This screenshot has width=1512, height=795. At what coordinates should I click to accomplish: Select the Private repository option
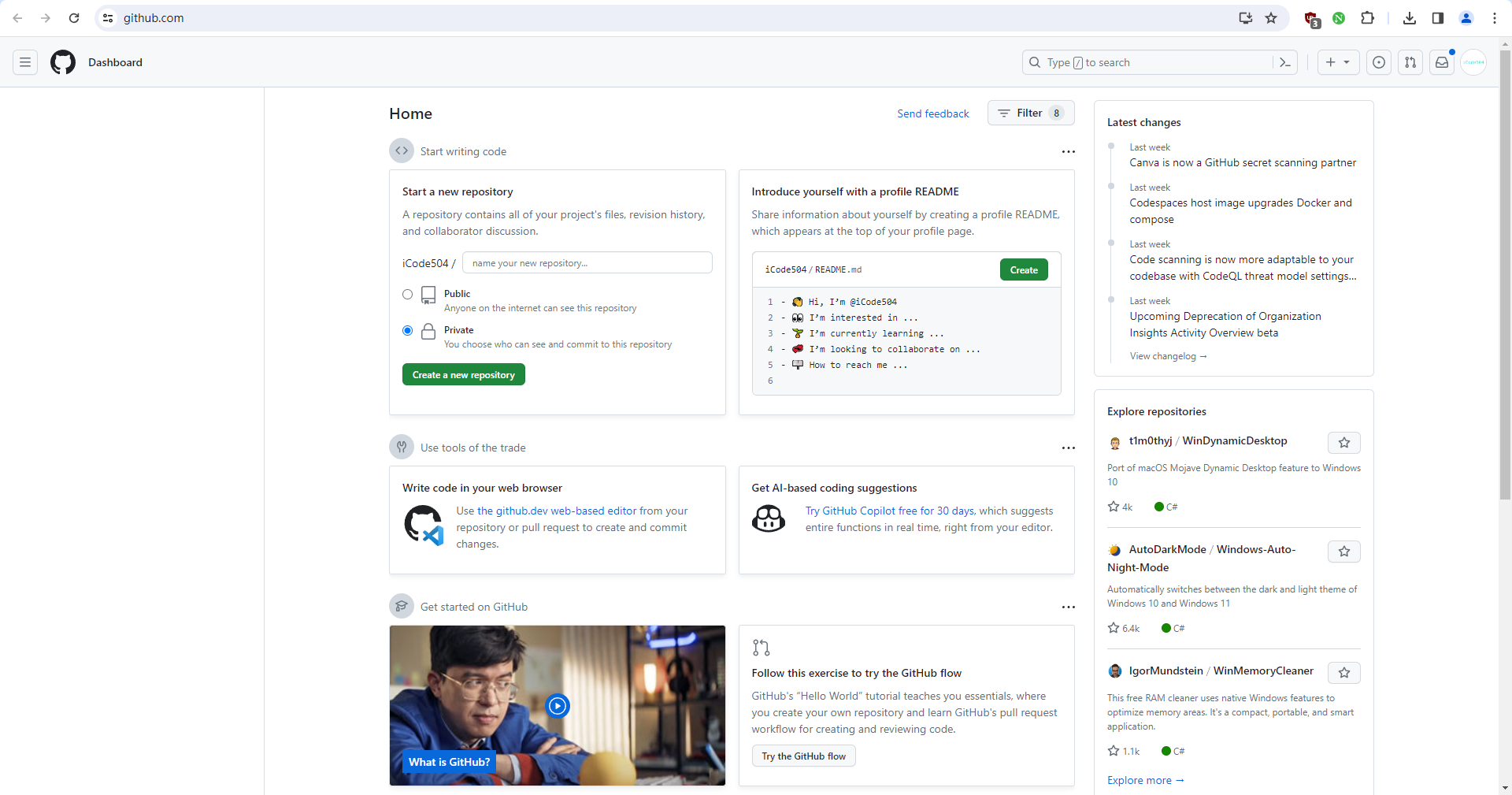tap(408, 331)
